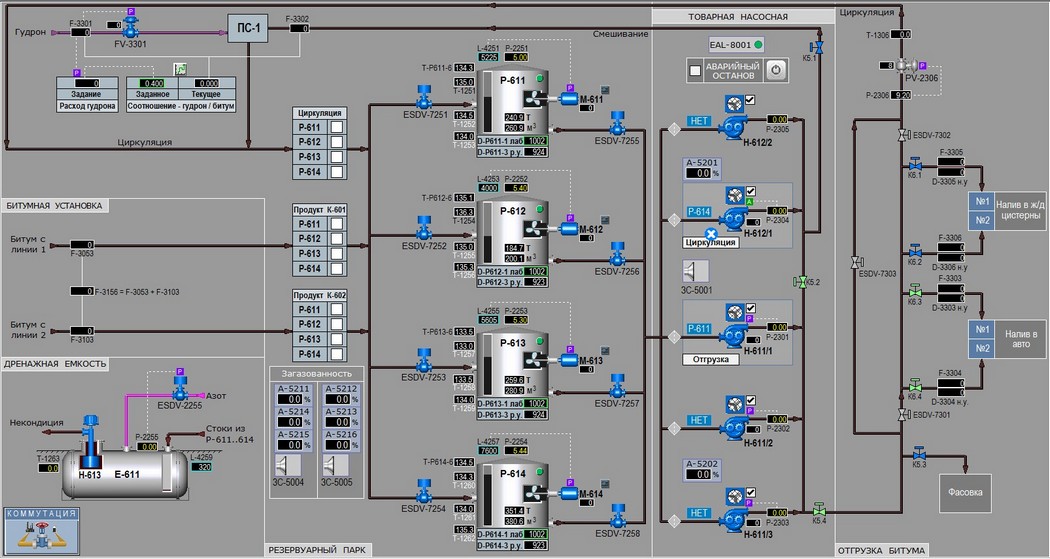The image size is (1050, 559).
Task: Click the Отгрузка mode label
Action: point(710,360)
